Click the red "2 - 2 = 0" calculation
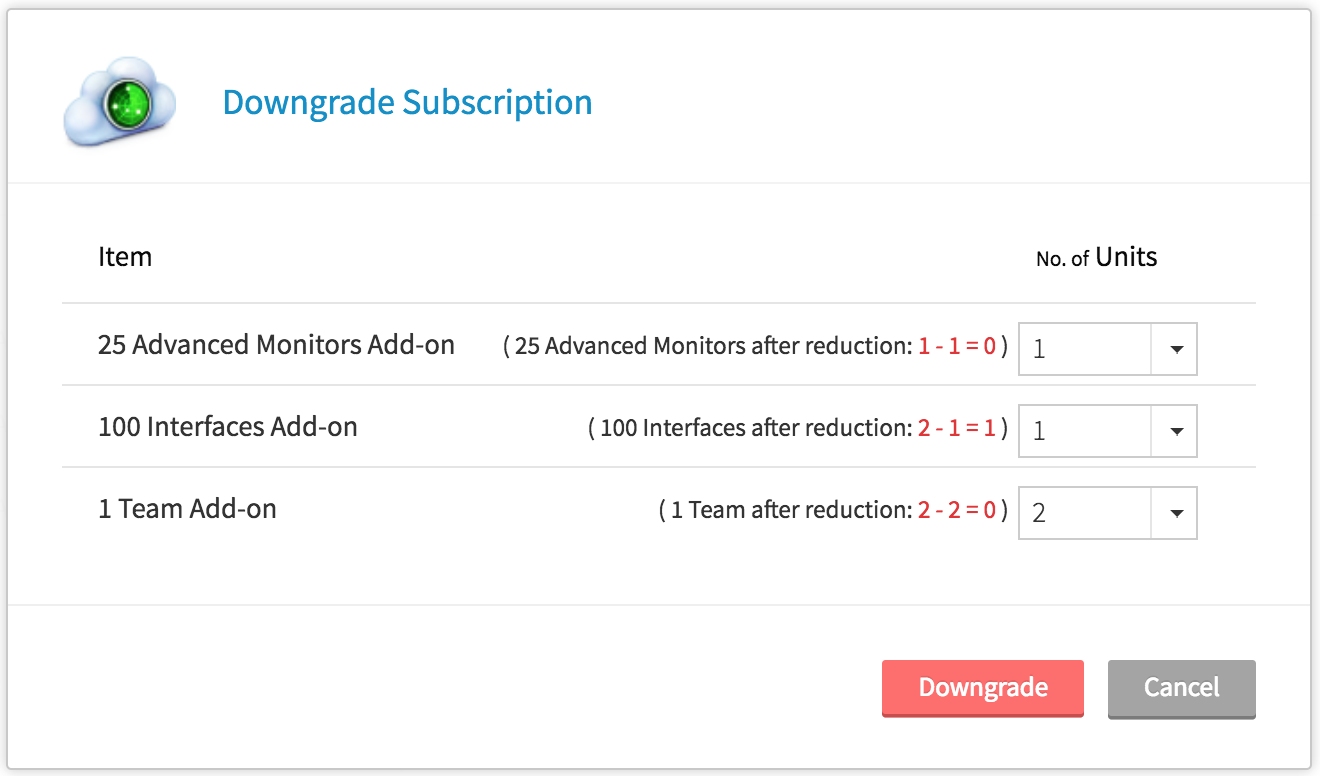 pyautogui.click(x=957, y=511)
